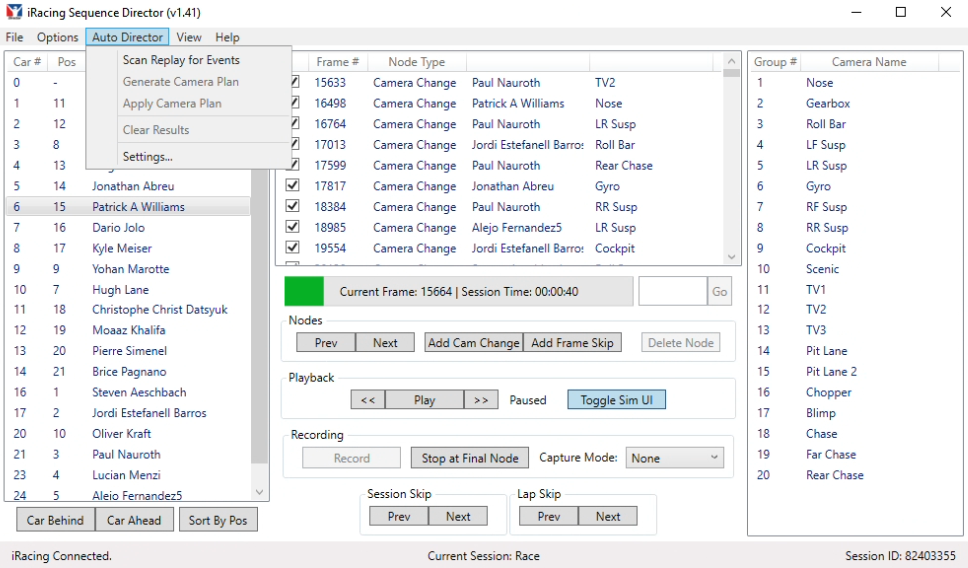Fast forward with the >> button
This screenshot has height=568, width=968.
(x=481, y=400)
